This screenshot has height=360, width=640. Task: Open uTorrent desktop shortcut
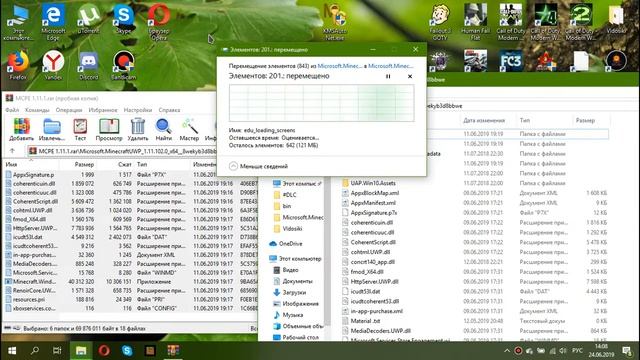pos(88,20)
